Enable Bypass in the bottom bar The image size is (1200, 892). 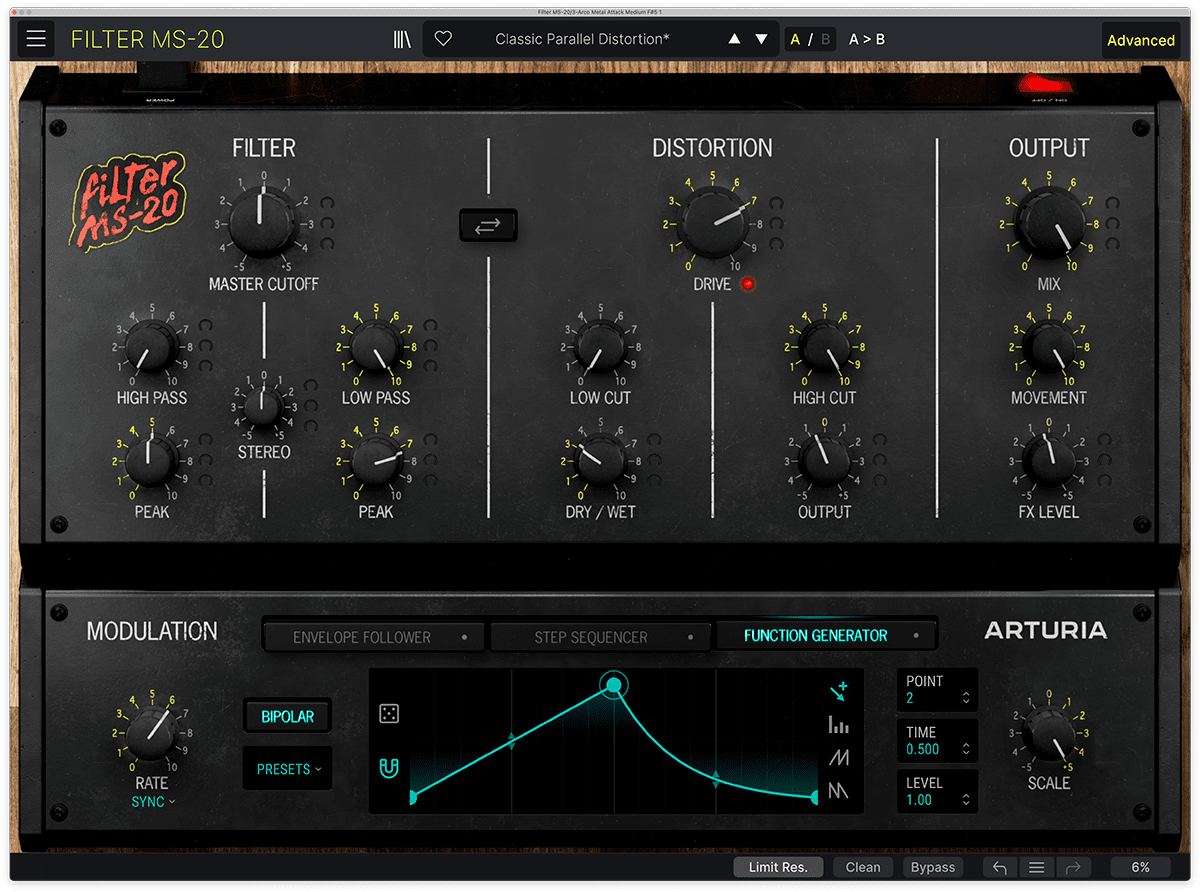click(x=933, y=867)
